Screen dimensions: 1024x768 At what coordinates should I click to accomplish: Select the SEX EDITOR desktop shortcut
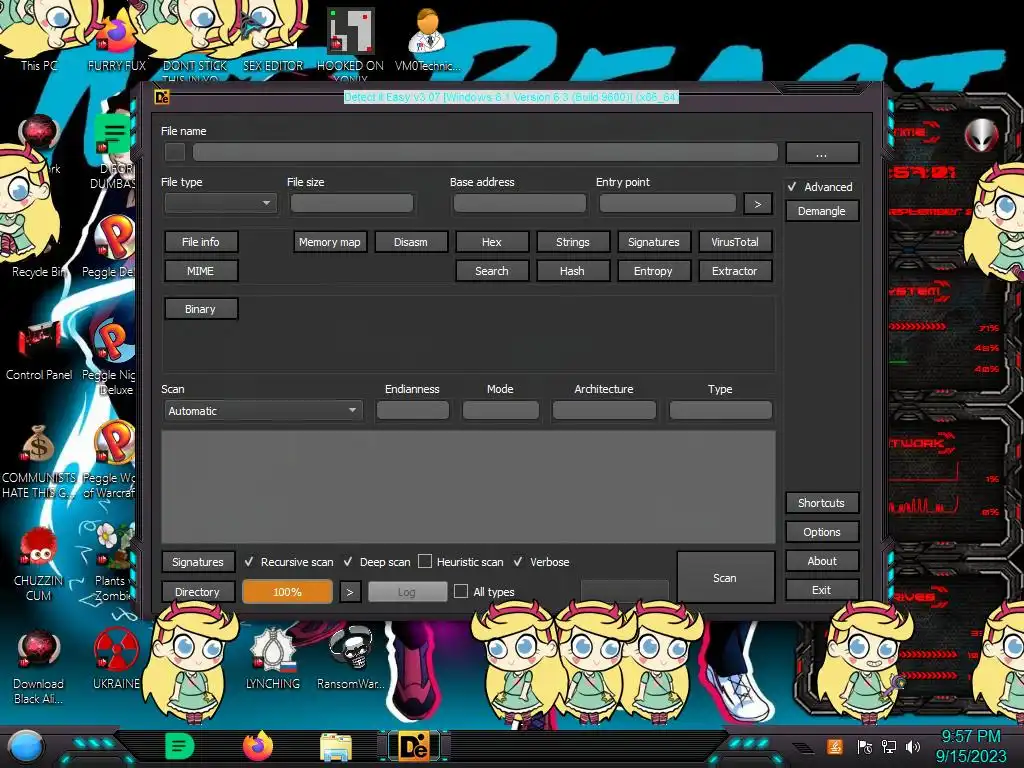tap(272, 39)
